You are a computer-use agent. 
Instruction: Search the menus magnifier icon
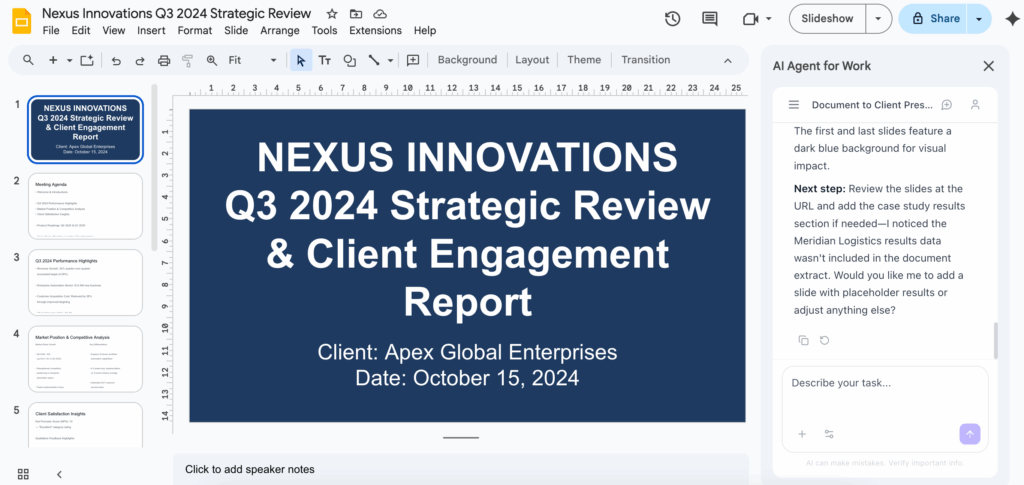click(x=28, y=60)
